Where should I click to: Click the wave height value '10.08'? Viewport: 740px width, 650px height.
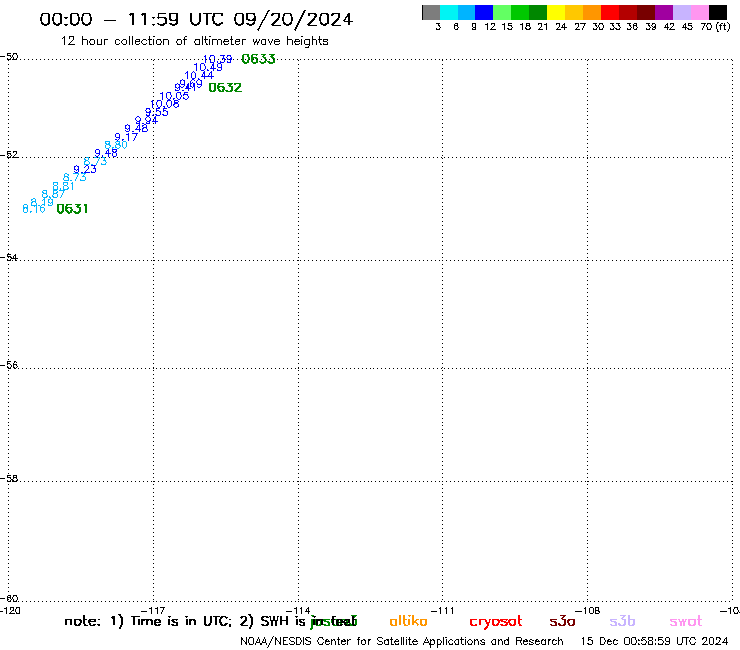tap(165, 104)
